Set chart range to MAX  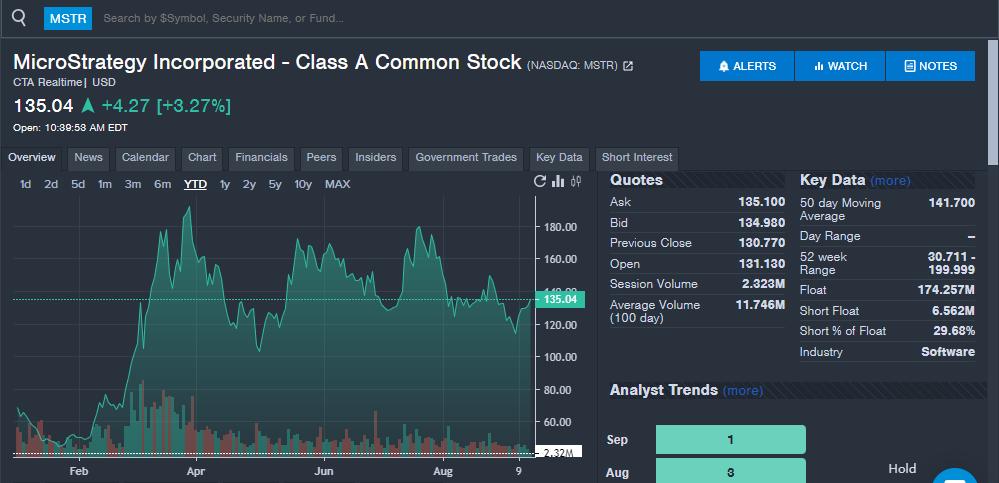pos(337,184)
